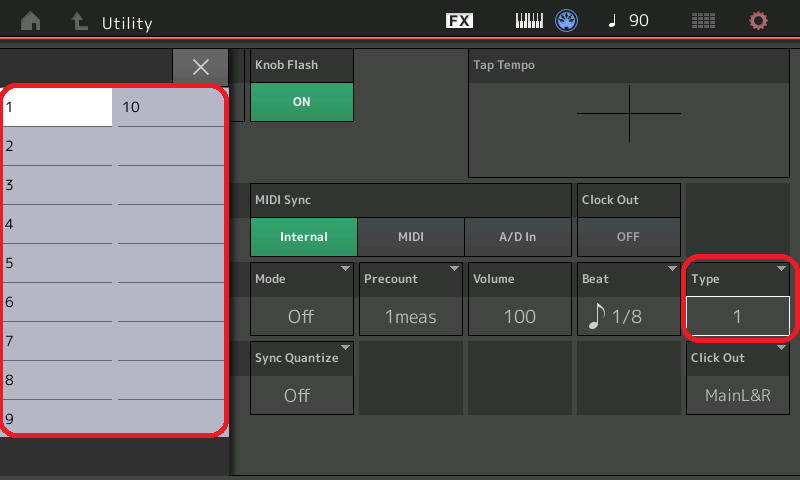Click the Utility back arrow icon

click(78, 21)
